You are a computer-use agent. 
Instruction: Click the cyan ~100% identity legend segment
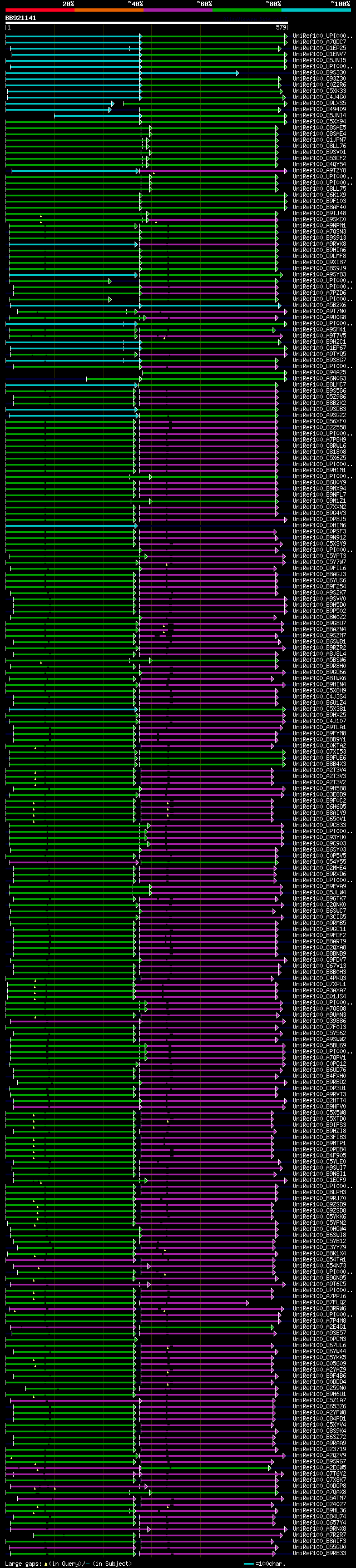(316, 10)
